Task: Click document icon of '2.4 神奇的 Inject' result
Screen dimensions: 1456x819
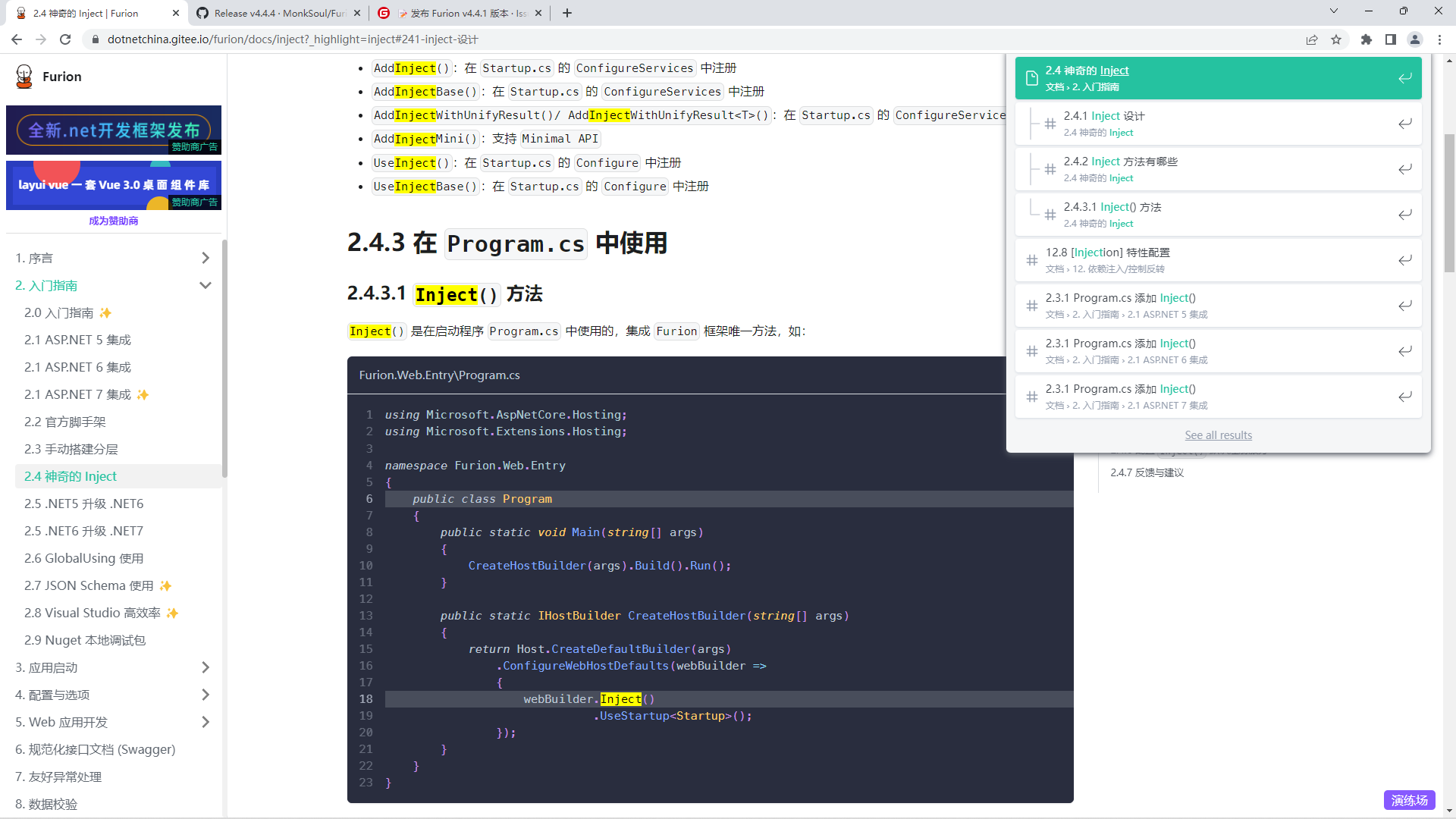Action: point(1032,78)
